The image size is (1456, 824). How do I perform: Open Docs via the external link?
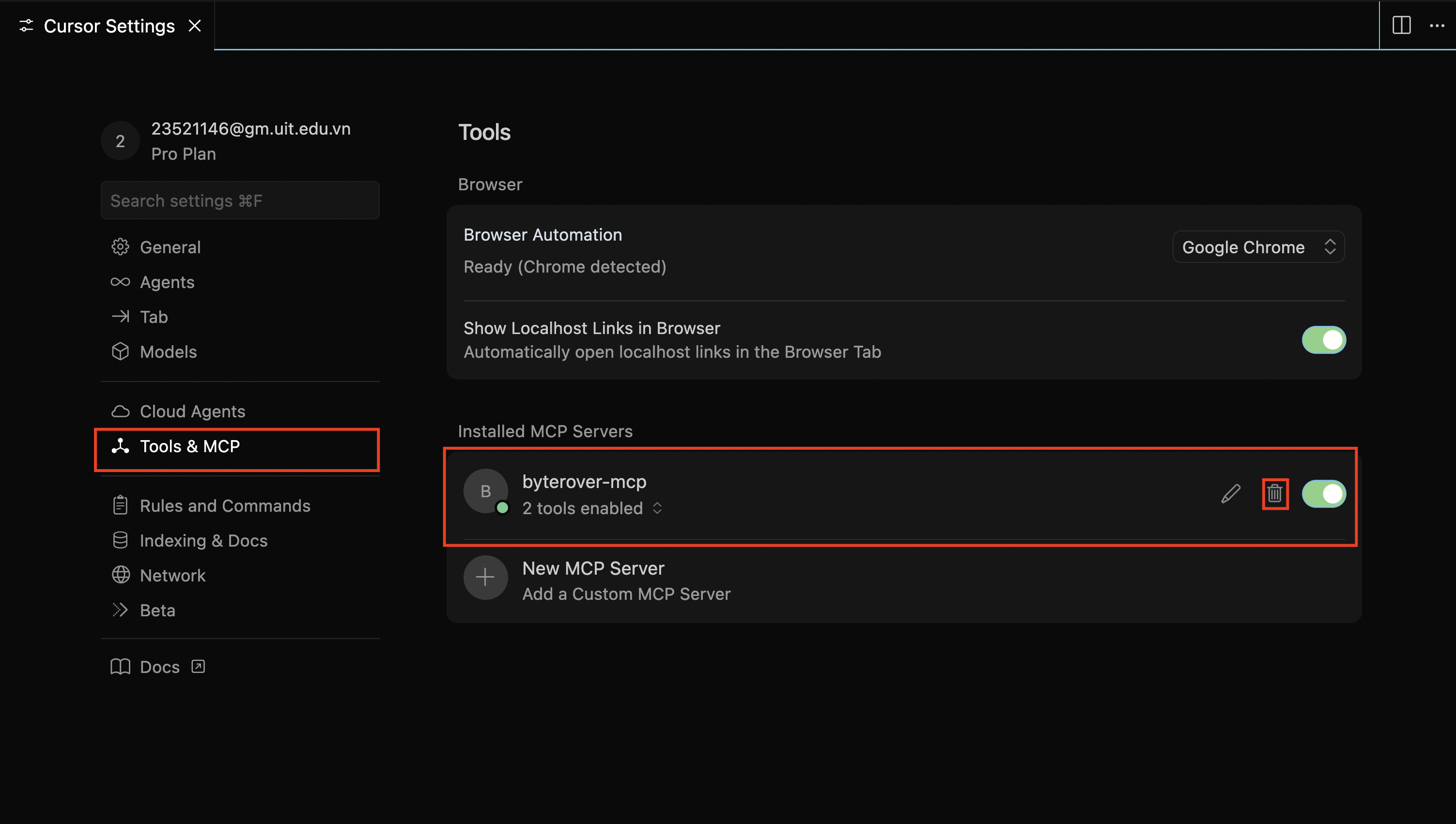coord(198,666)
